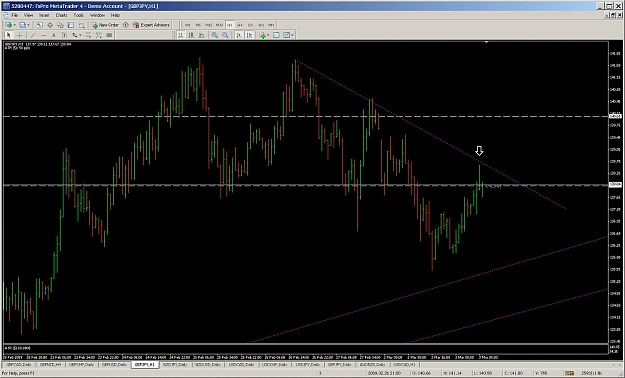Switch chart to bar chart mode
This screenshot has height=378, width=625.
[x=181, y=35]
